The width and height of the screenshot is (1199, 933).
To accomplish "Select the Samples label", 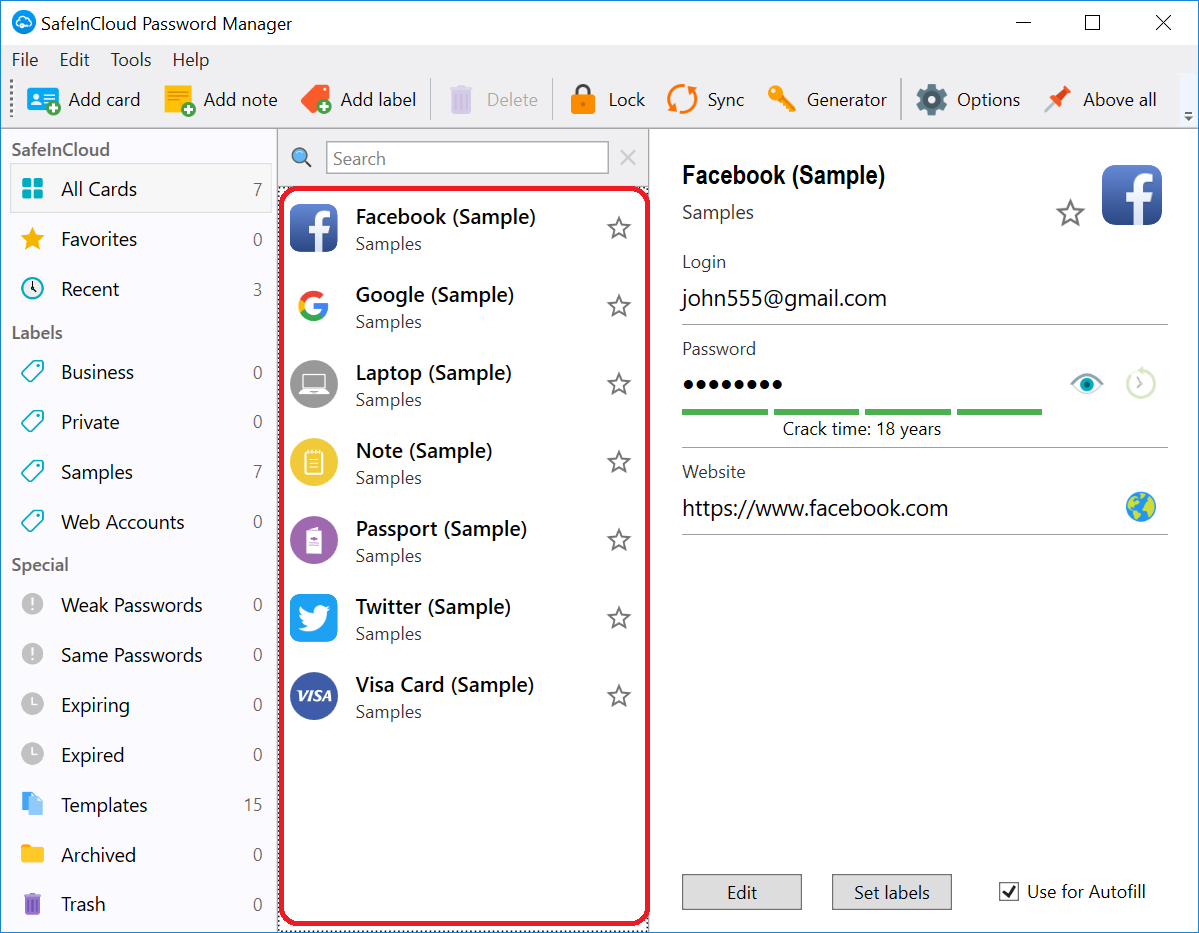I will [x=141, y=473].
